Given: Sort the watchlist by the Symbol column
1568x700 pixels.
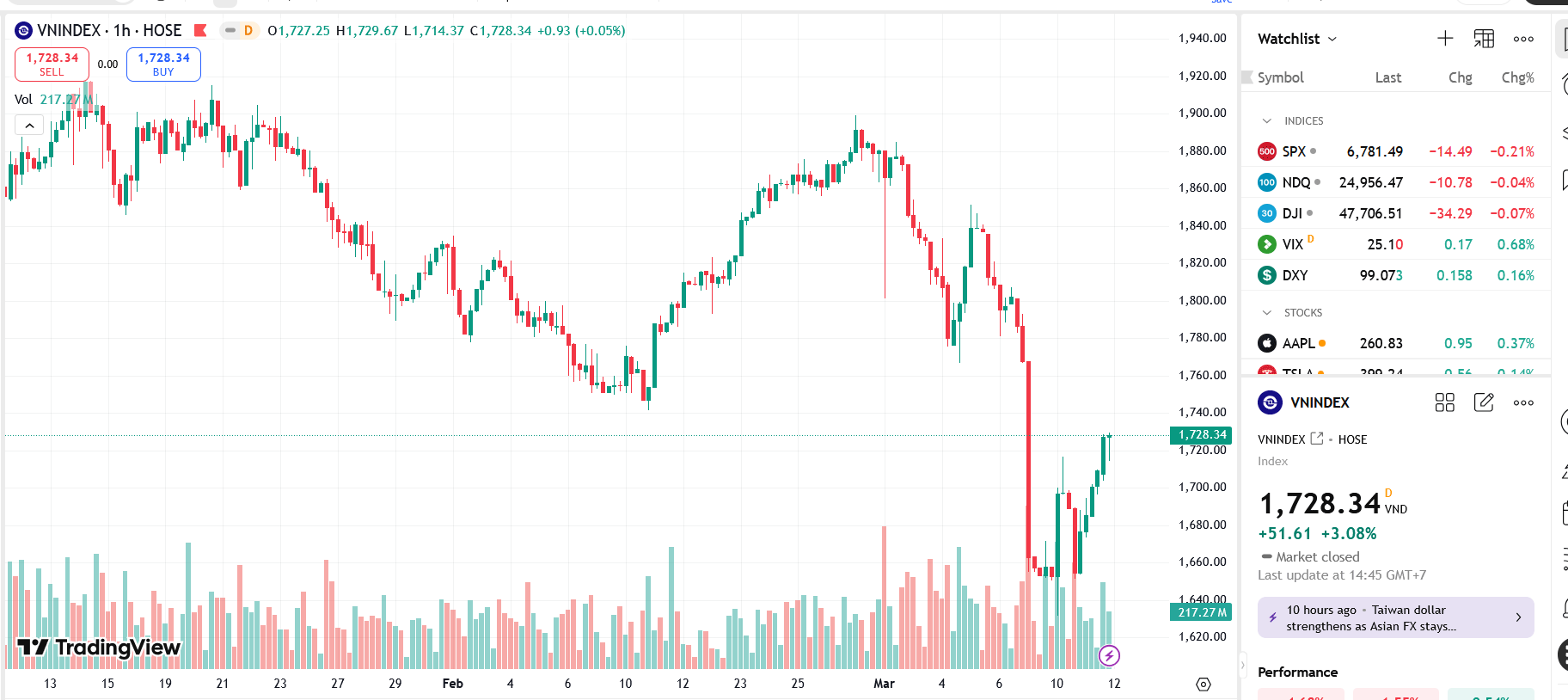Looking at the screenshot, I should pos(1280,77).
